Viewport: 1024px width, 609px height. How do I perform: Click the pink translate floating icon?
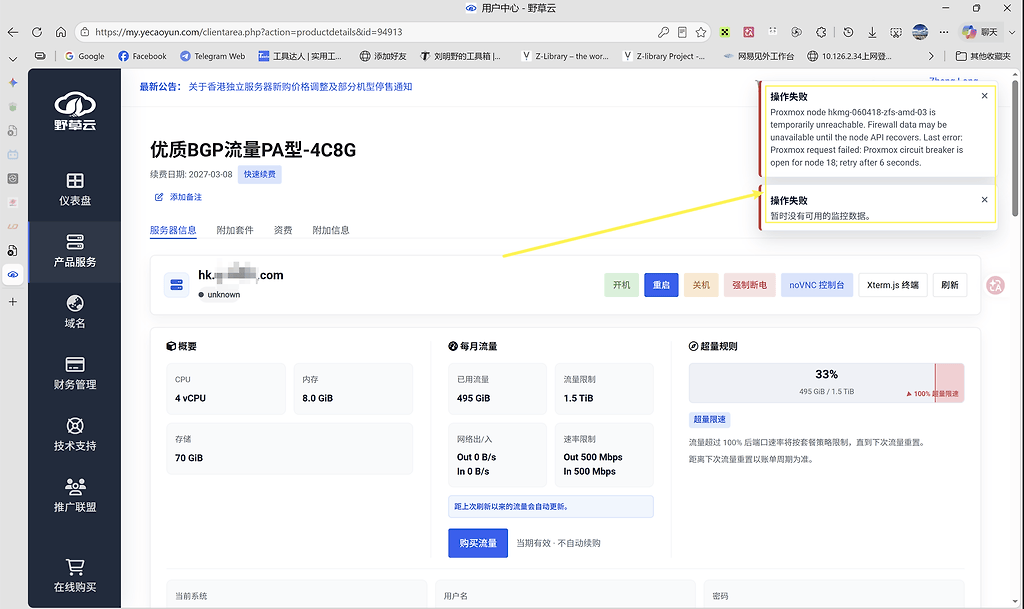995,285
